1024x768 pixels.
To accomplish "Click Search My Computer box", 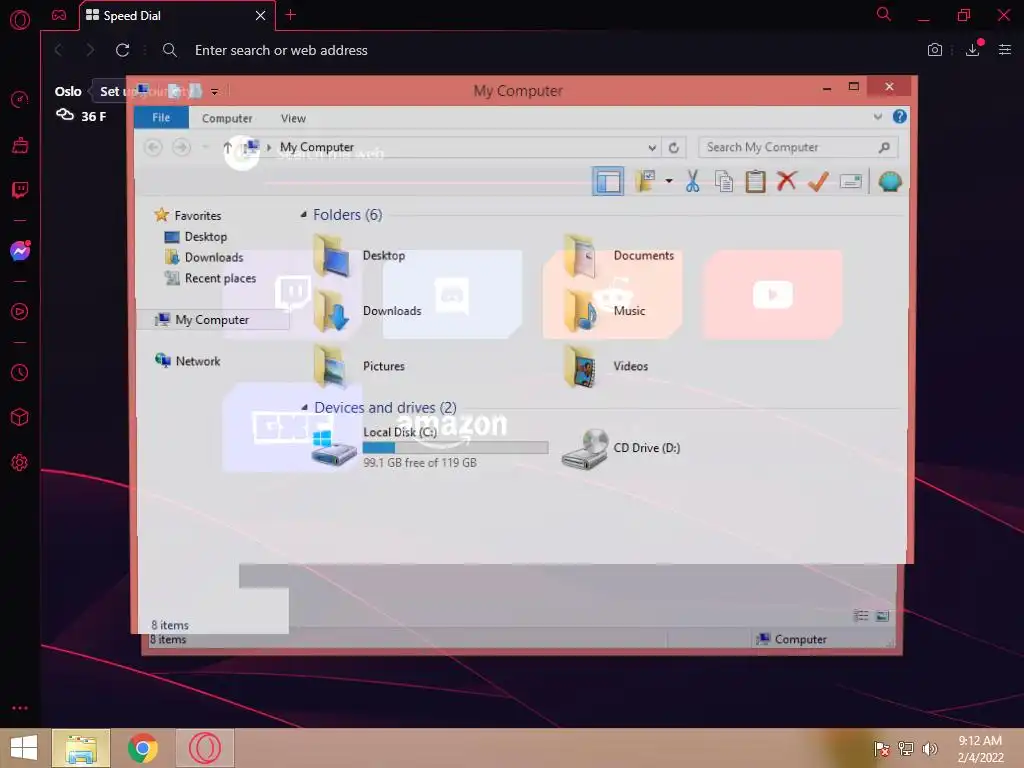I will point(798,148).
